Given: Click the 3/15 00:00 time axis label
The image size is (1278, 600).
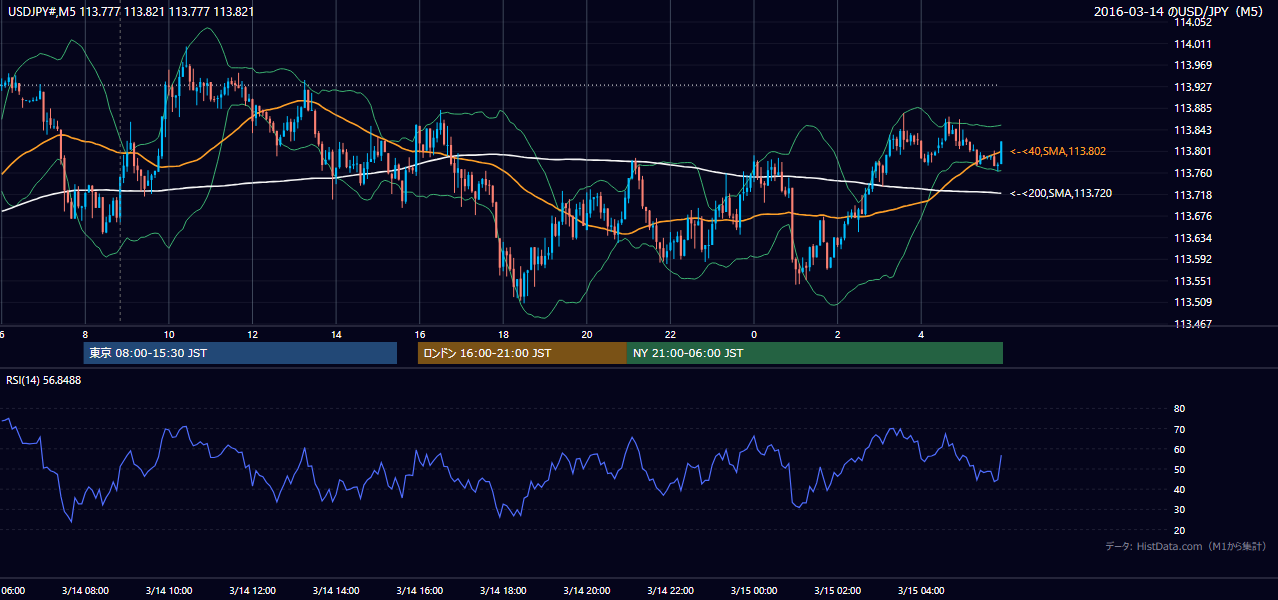Looking at the screenshot, I should pos(754,590).
